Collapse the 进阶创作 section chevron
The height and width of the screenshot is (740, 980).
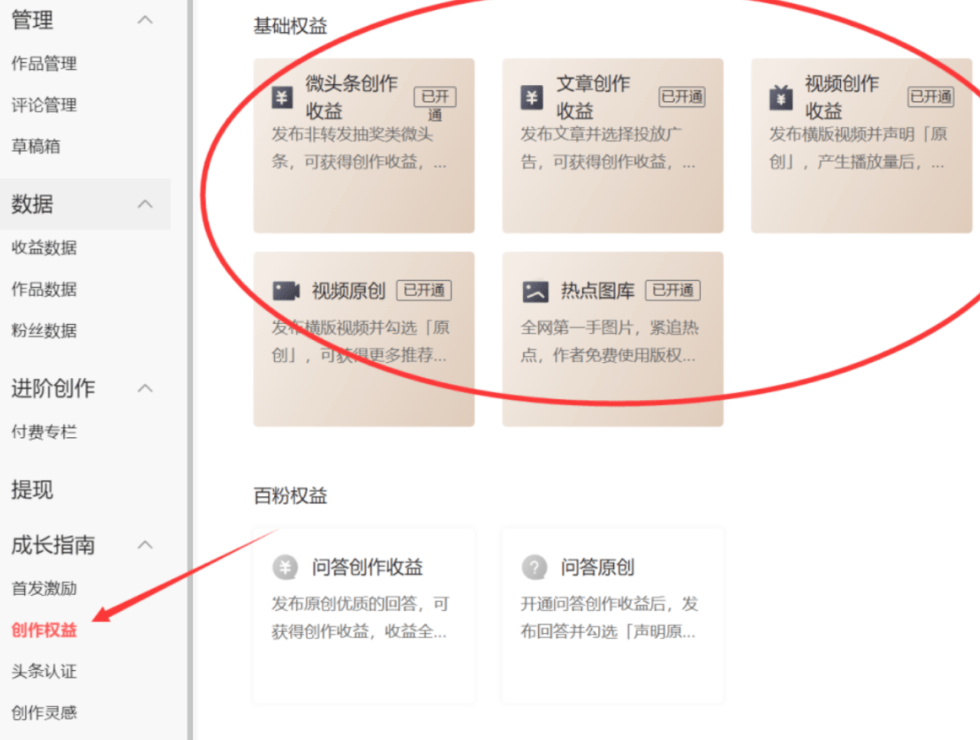[x=145, y=388]
